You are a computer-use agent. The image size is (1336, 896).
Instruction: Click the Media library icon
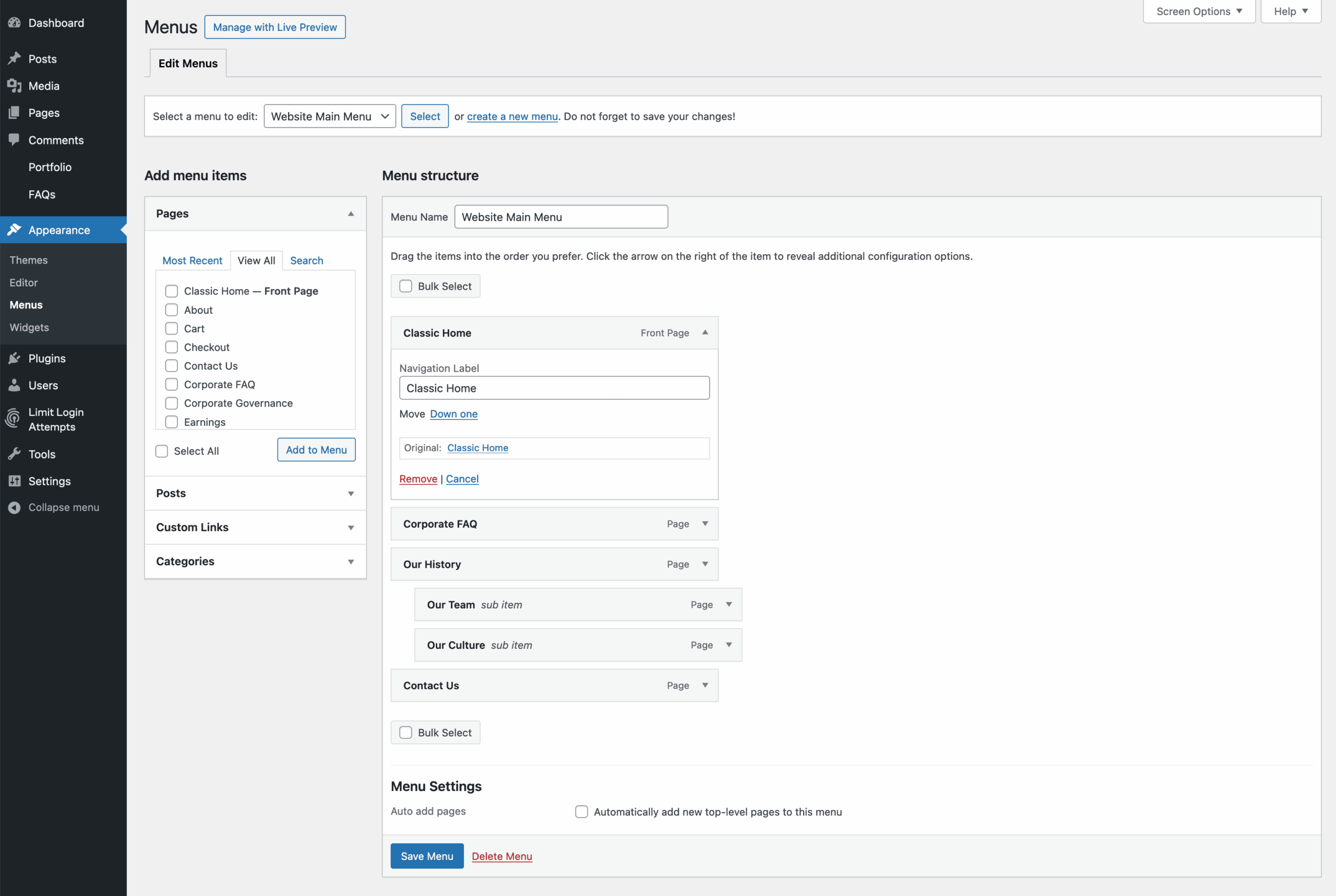(16, 85)
